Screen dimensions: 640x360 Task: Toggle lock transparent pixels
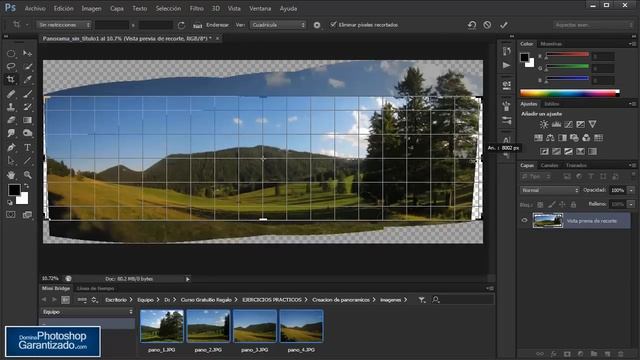click(540, 204)
